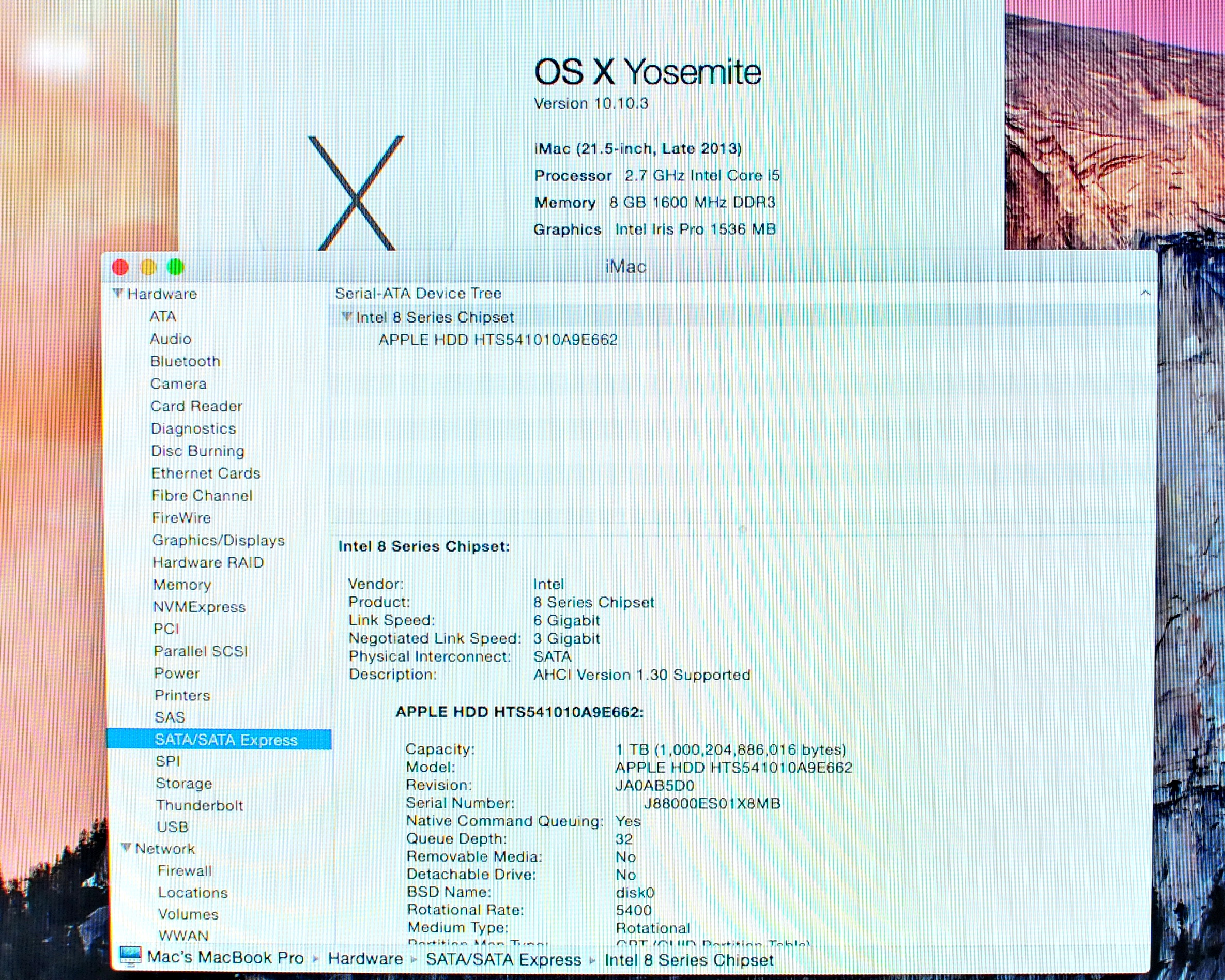Open the Storage sidebar item

pos(184,783)
